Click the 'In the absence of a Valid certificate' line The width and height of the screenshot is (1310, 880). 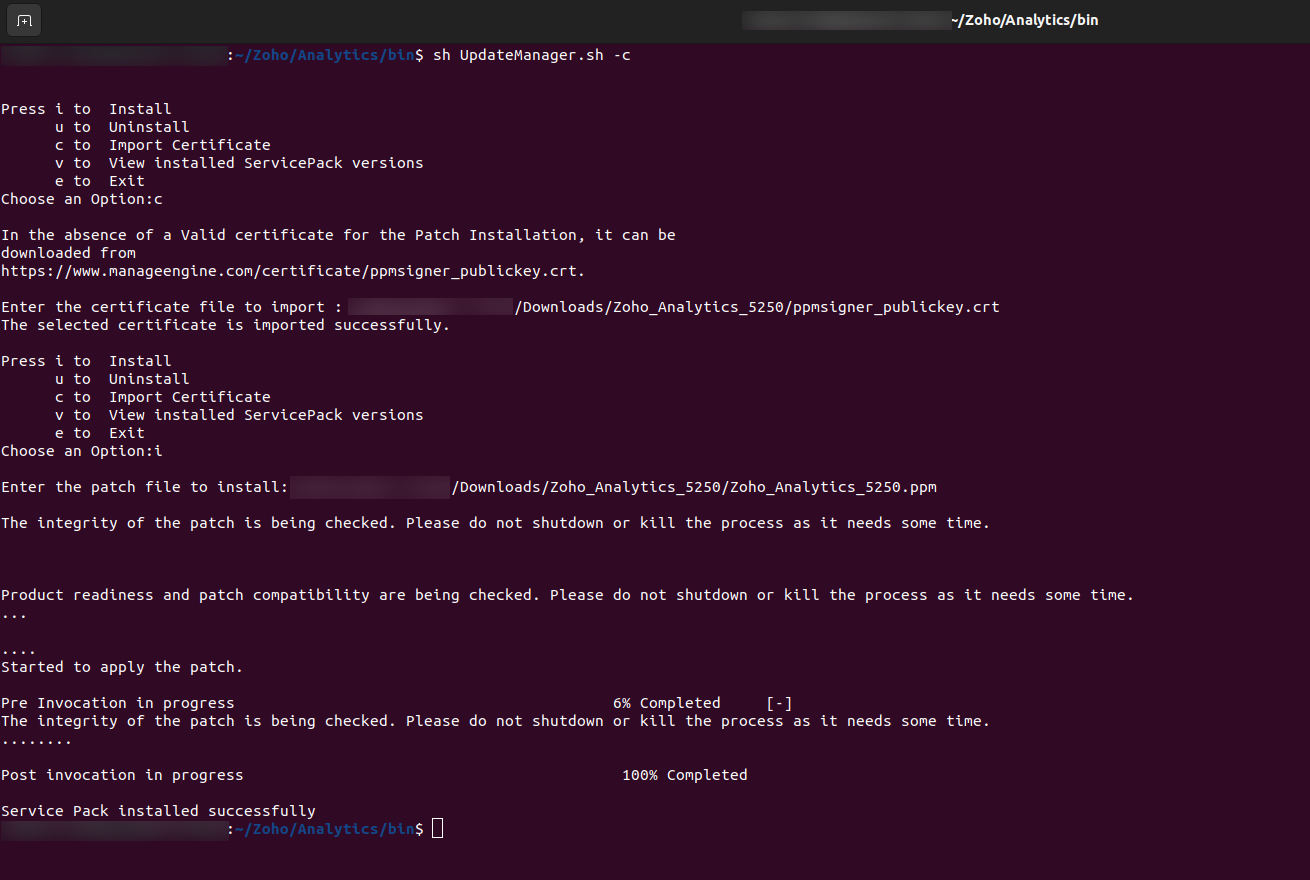coord(338,235)
